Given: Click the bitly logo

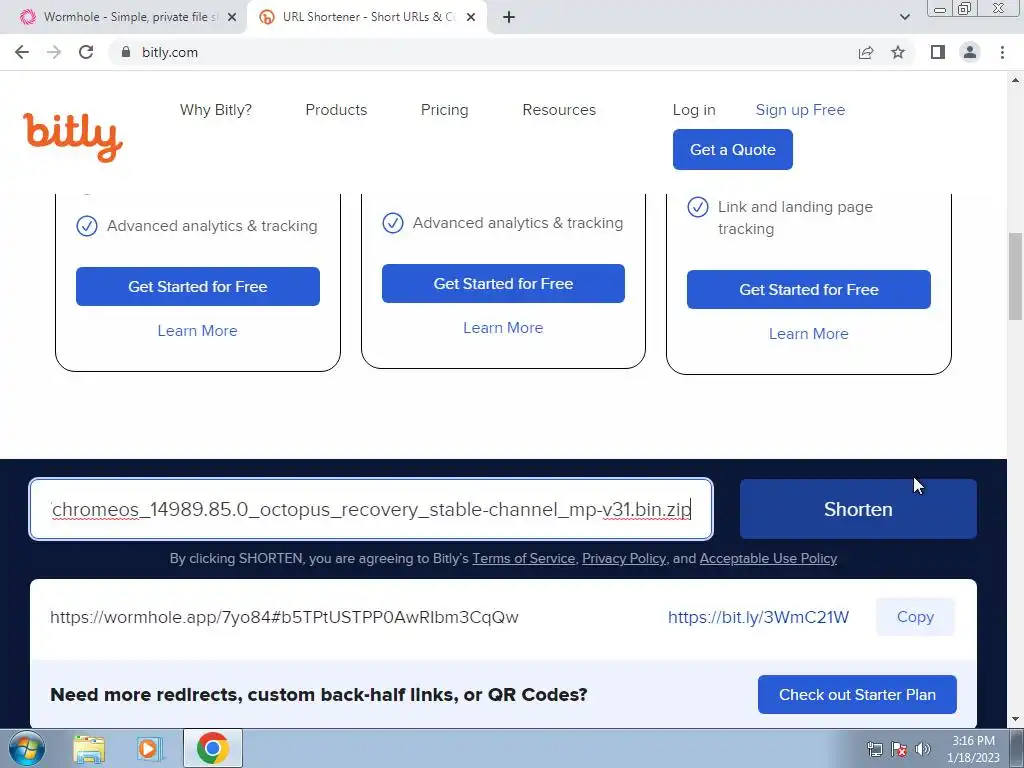Looking at the screenshot, I should click(72, 136).
